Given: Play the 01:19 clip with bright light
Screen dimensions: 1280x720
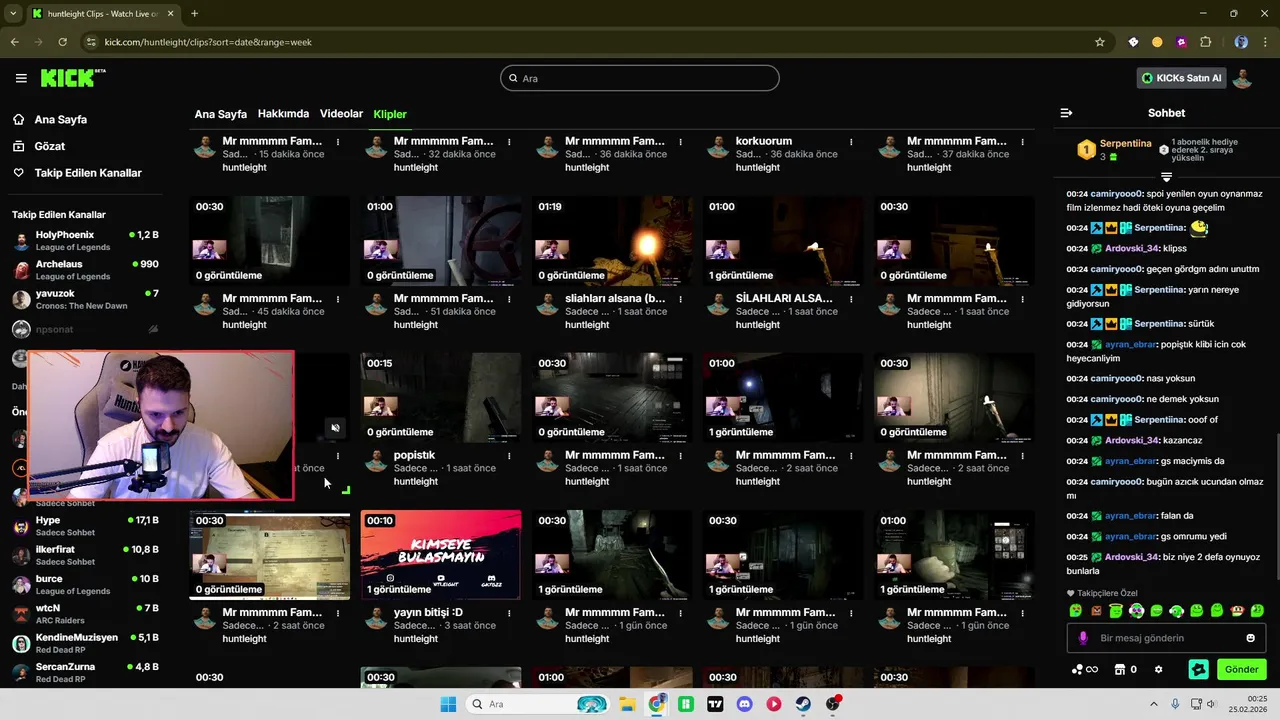Looking at the screenshot, I should (612, 241).
